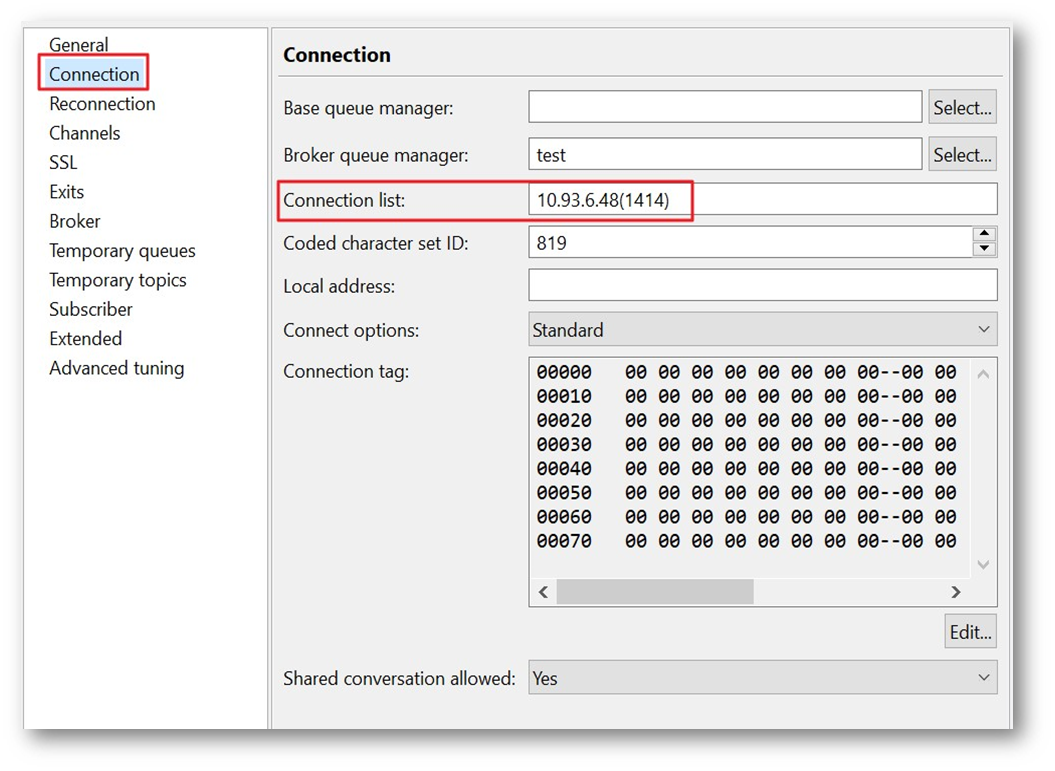Focus the Local address text field
Viewport: 1055px width, 771px height.
[x=762, y=286]
